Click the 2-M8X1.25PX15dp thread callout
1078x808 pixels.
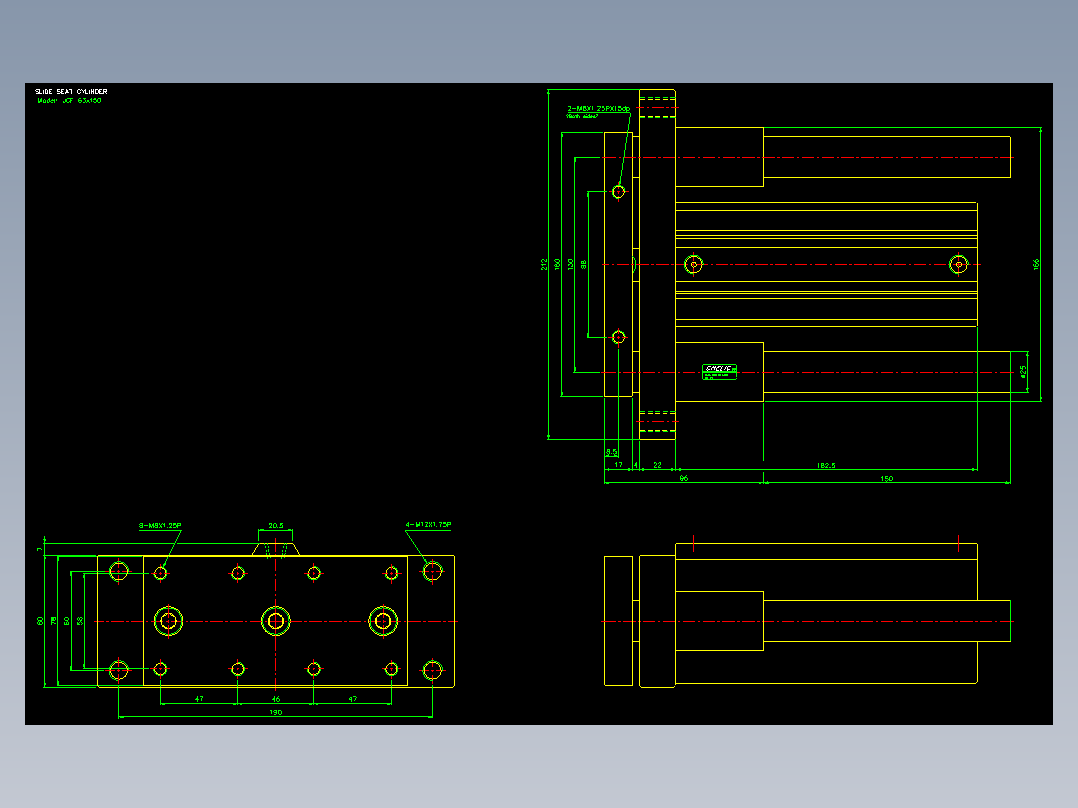(x=598, y=109)
